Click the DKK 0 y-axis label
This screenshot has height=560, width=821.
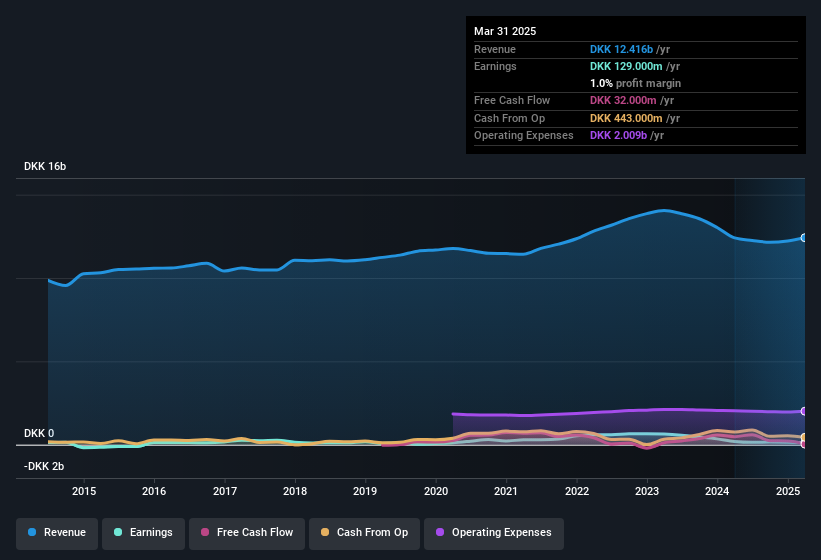[39, 433]
